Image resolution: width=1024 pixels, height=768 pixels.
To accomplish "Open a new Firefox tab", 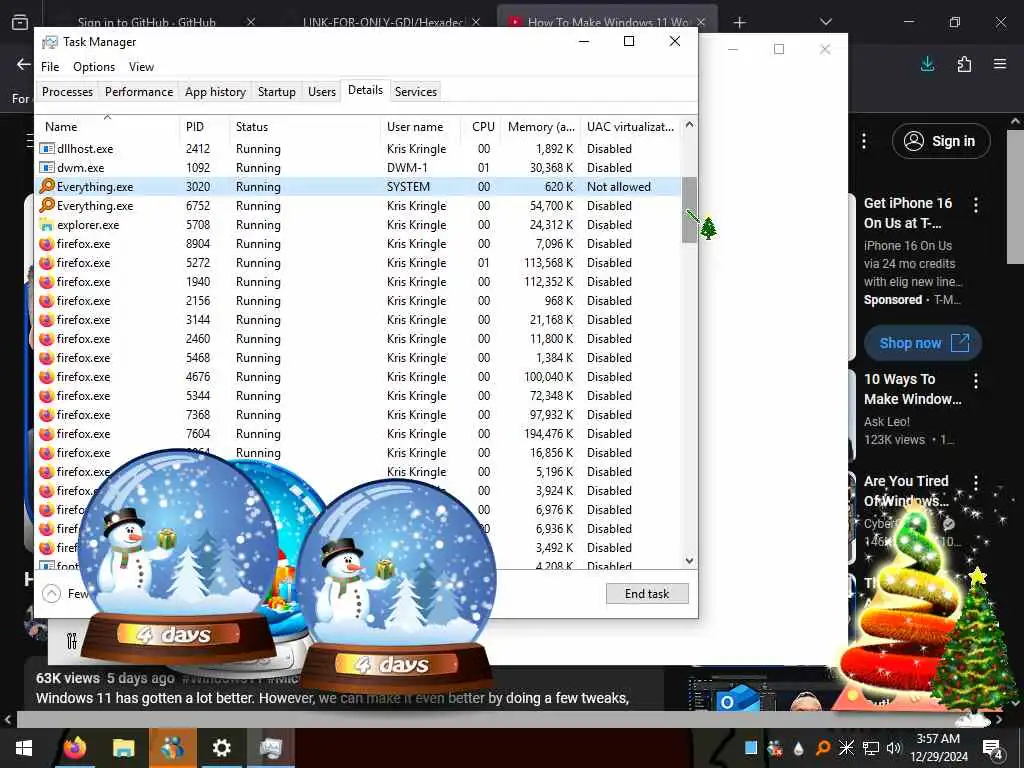I will [x=739, y=23].
